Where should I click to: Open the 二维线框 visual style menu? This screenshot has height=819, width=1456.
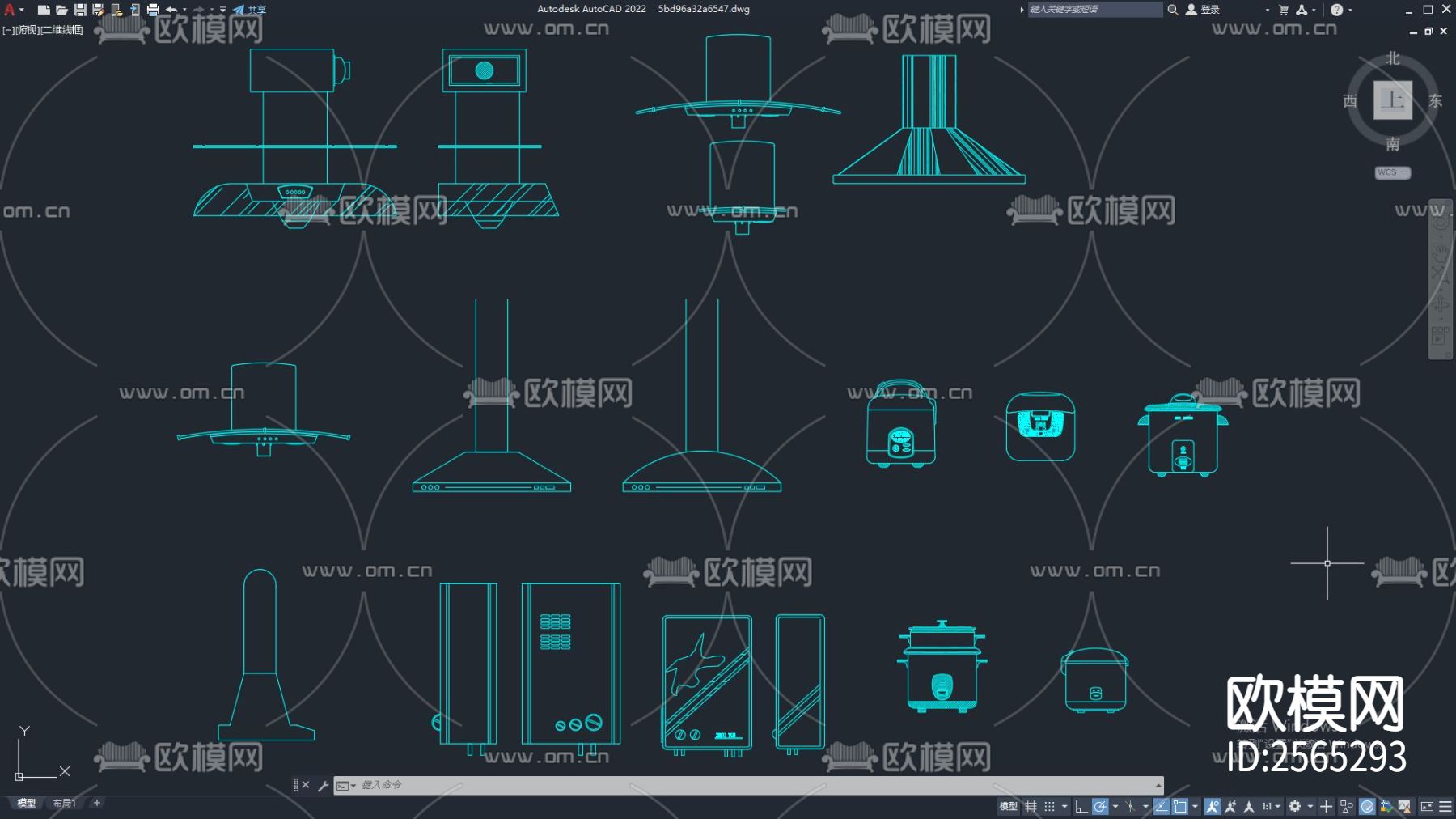[61, 30]
